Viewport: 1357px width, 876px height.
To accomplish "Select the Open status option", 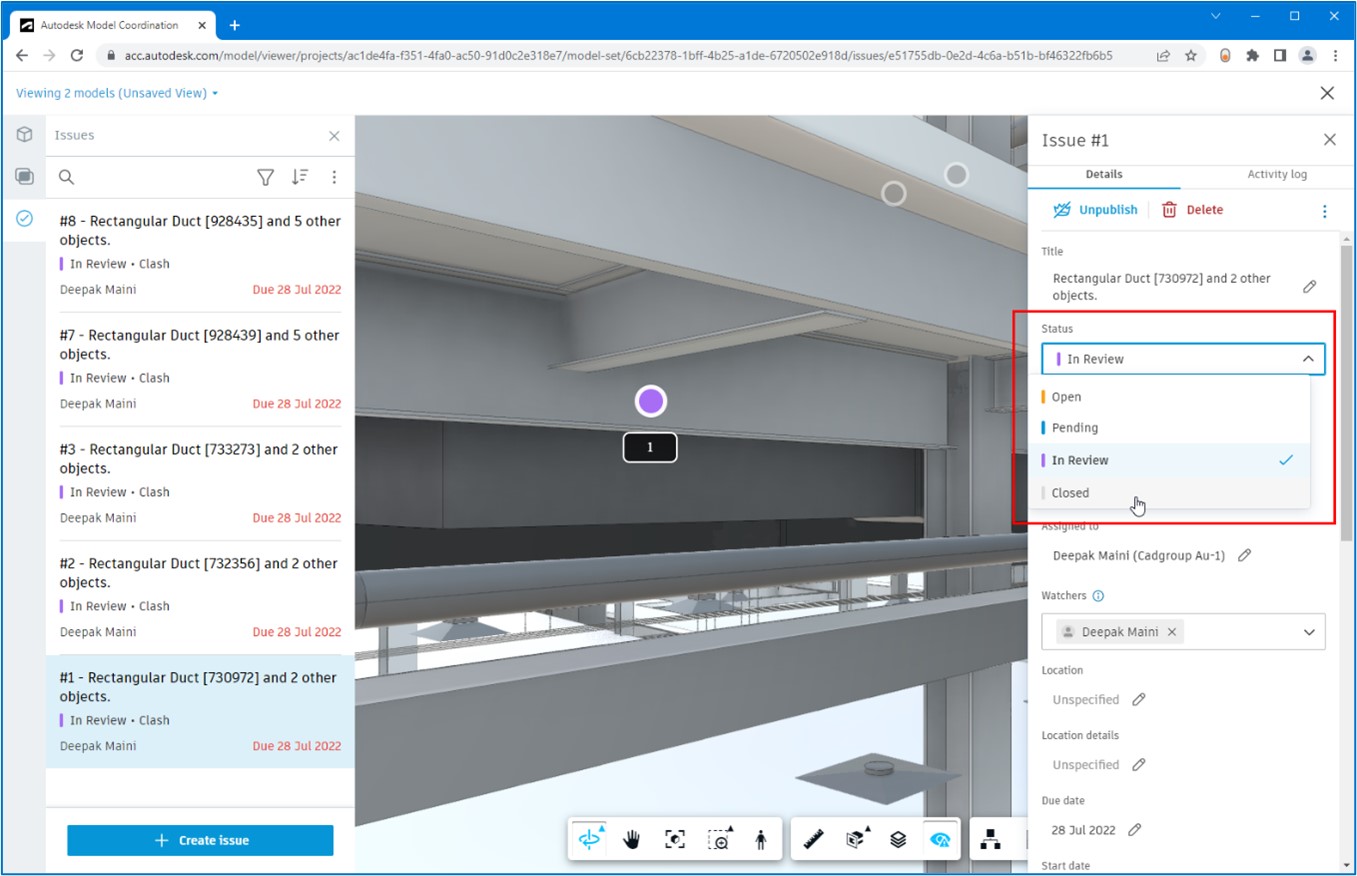I will click(x=1066, y=397).
